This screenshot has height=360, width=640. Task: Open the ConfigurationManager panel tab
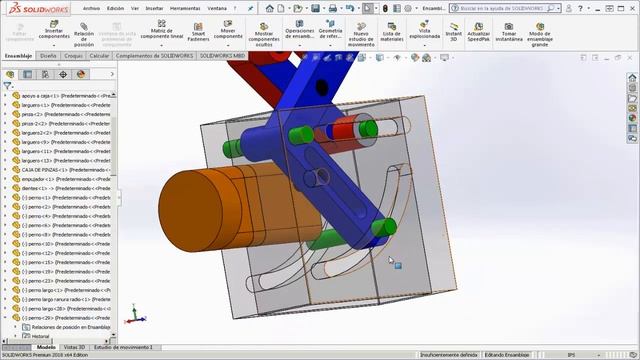click(x=45, y=74)
